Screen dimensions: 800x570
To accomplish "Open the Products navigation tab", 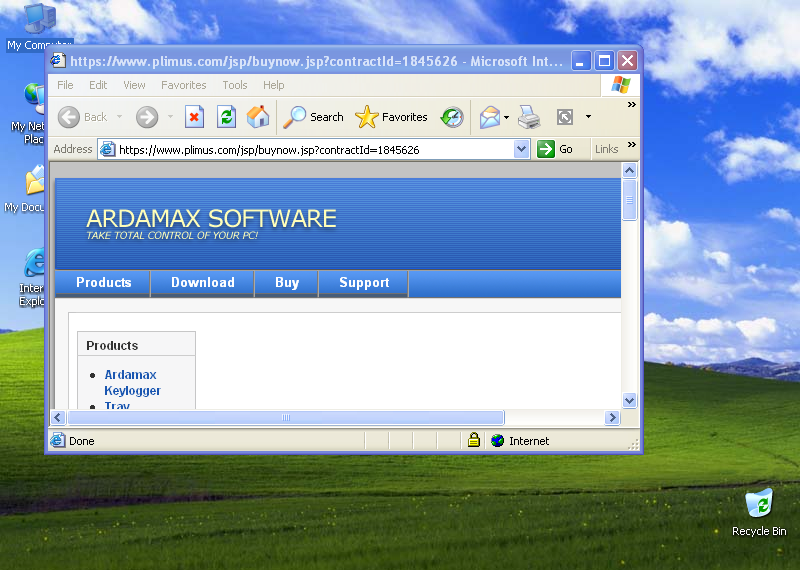I will (x=103, y=283).
